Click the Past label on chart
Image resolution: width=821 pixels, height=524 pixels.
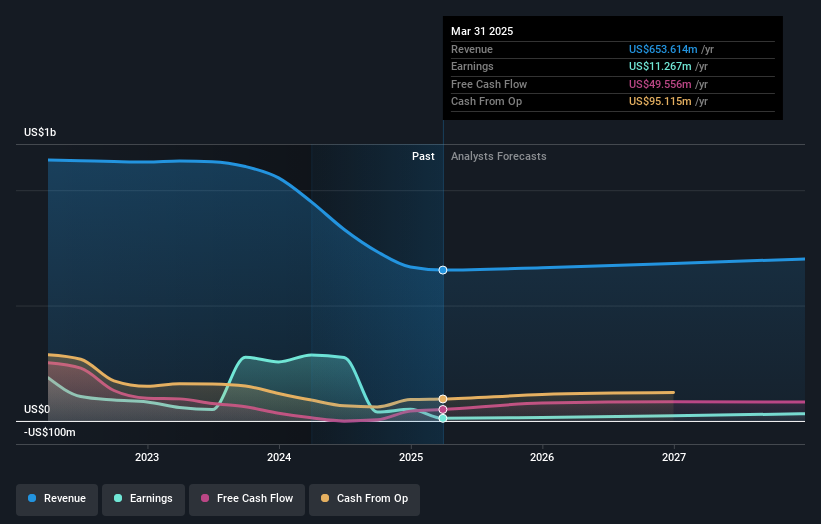pos(423,157)
